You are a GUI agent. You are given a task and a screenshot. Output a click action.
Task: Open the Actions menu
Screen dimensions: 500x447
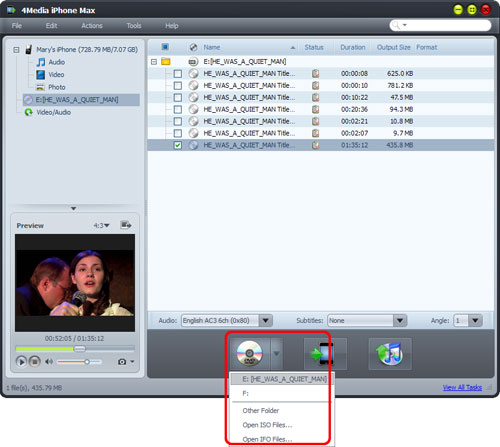(x=92, y=26)
